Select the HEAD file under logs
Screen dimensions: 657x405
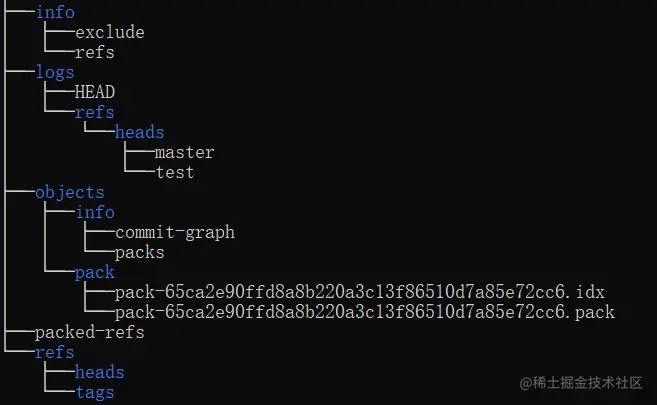tap(94, 92)
